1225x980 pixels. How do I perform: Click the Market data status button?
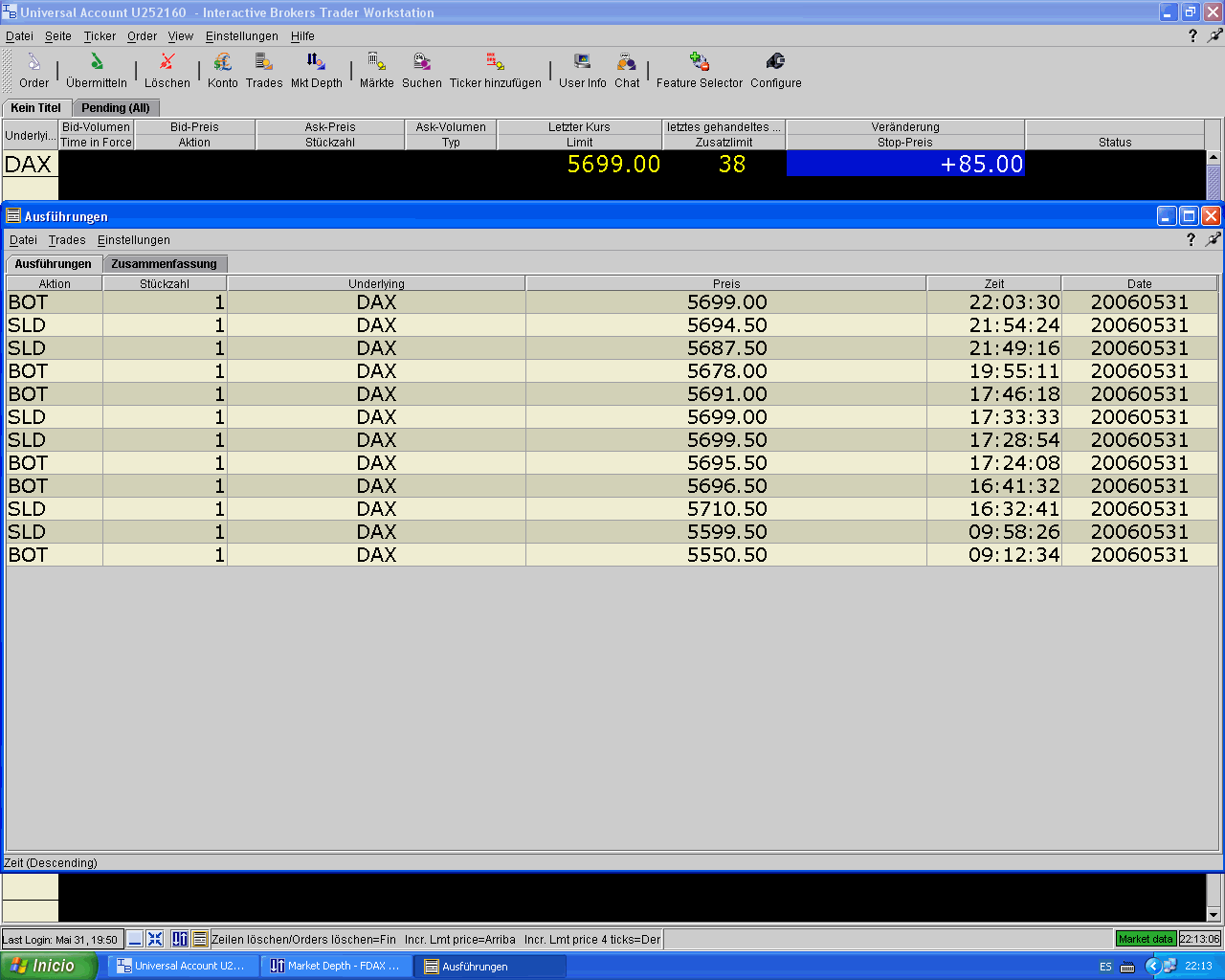(x=1146, y=939)
